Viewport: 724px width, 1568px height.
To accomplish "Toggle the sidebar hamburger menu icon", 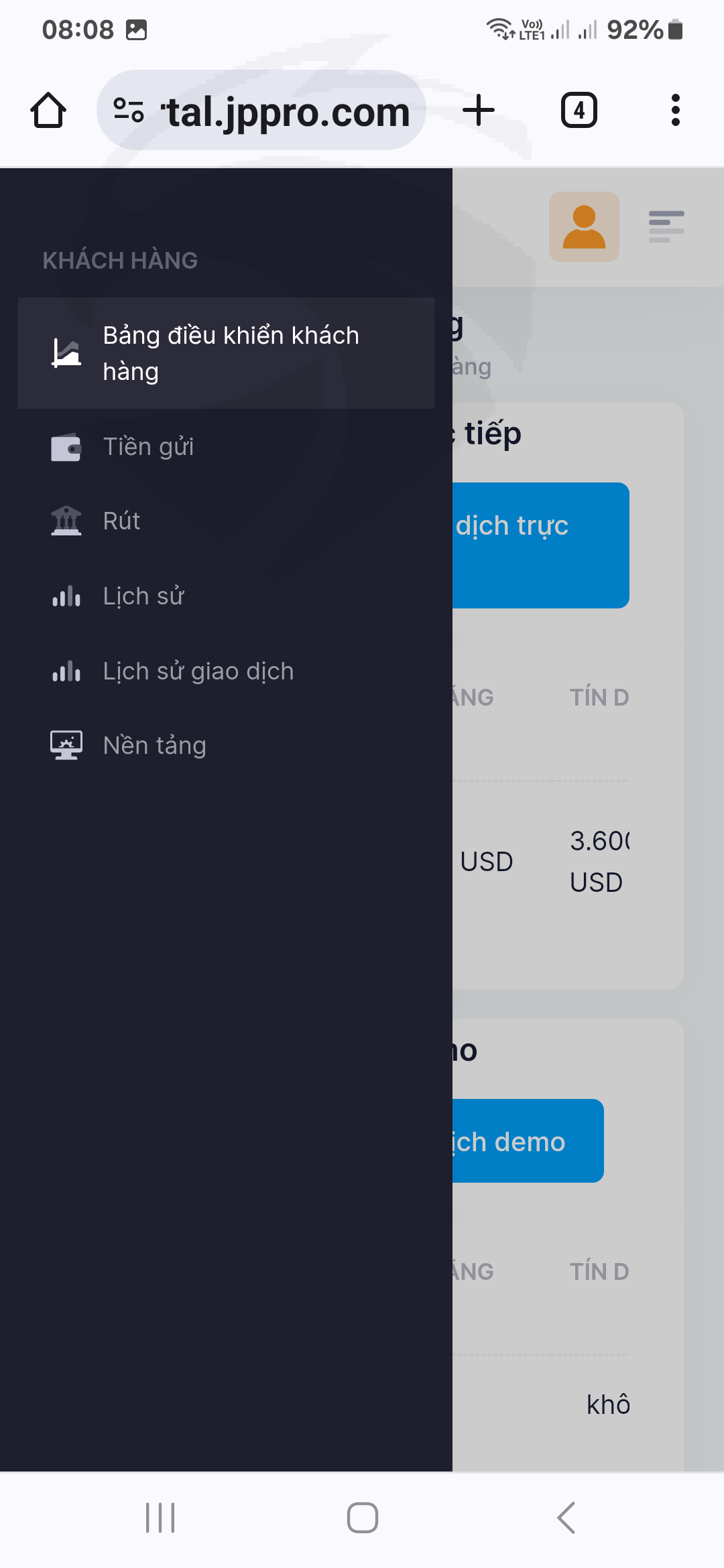I will tap(666, 226).
